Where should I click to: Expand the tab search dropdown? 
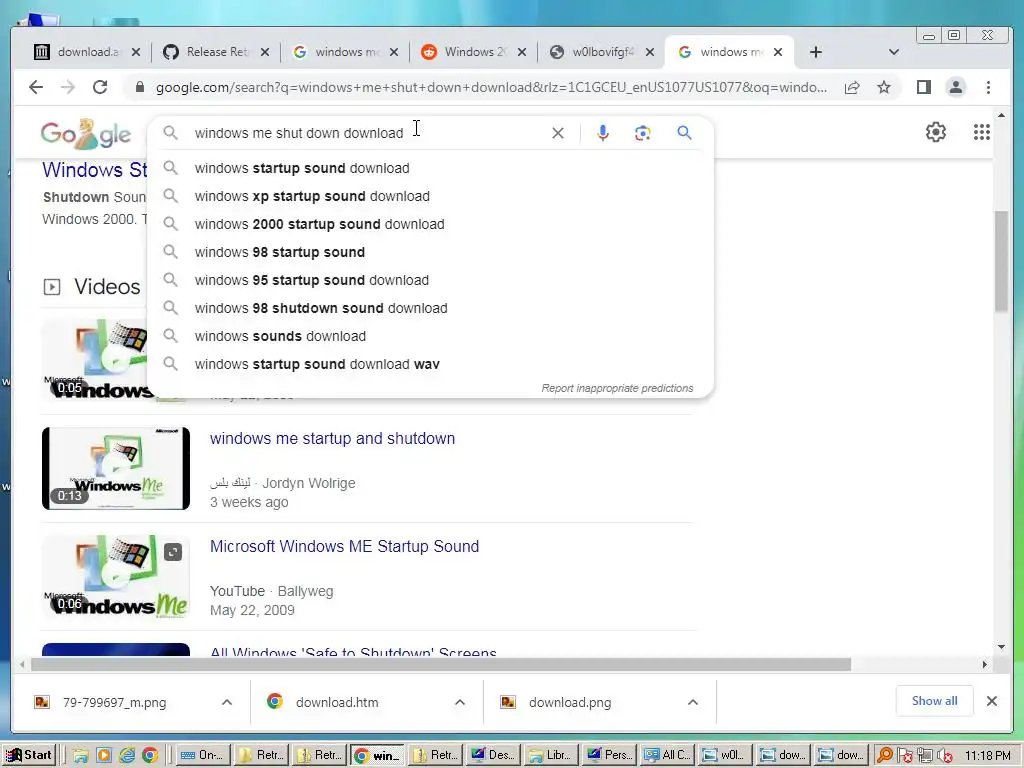[x=893, y=52]
